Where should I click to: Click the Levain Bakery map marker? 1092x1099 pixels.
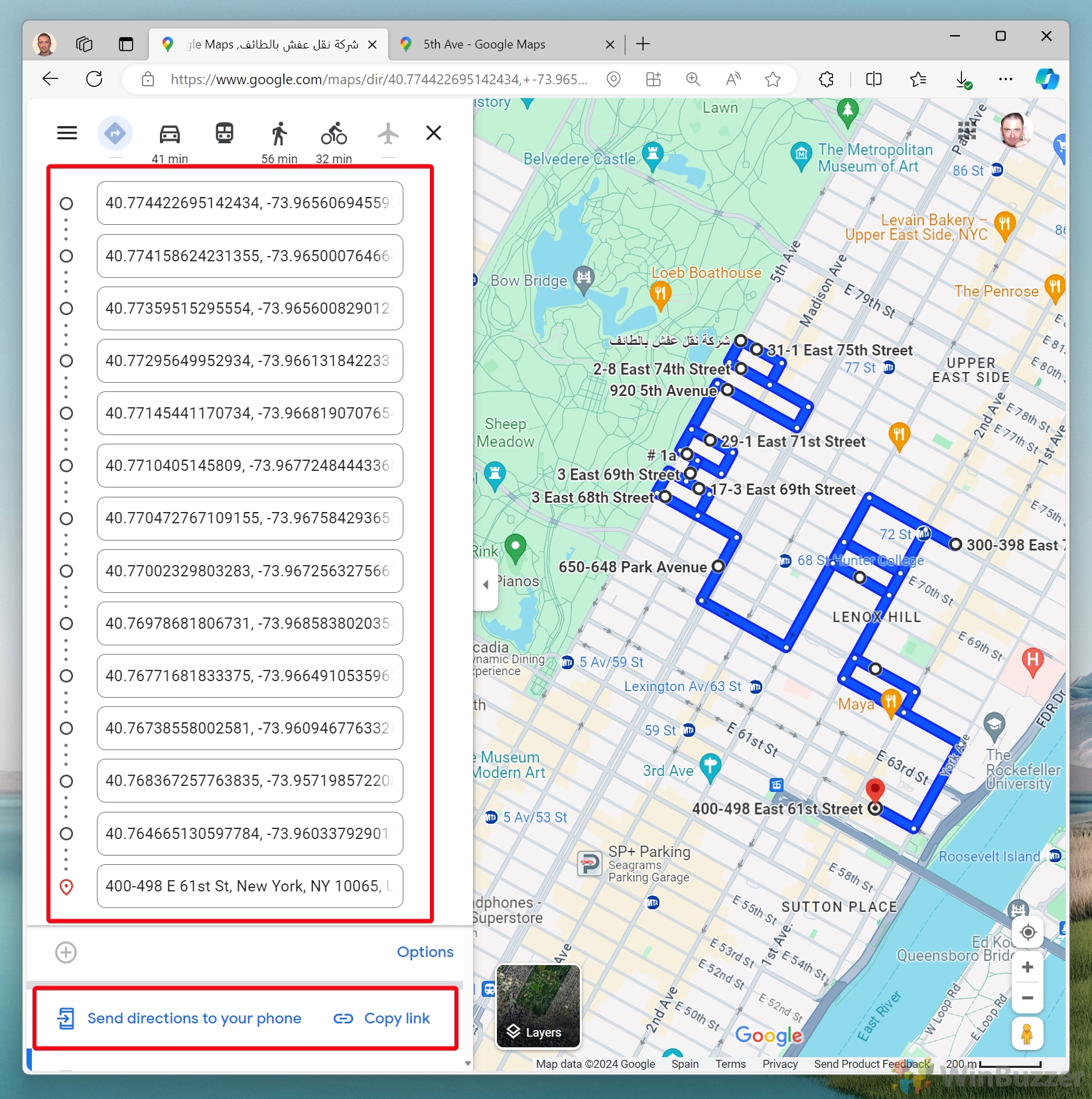pos(1004,227)
